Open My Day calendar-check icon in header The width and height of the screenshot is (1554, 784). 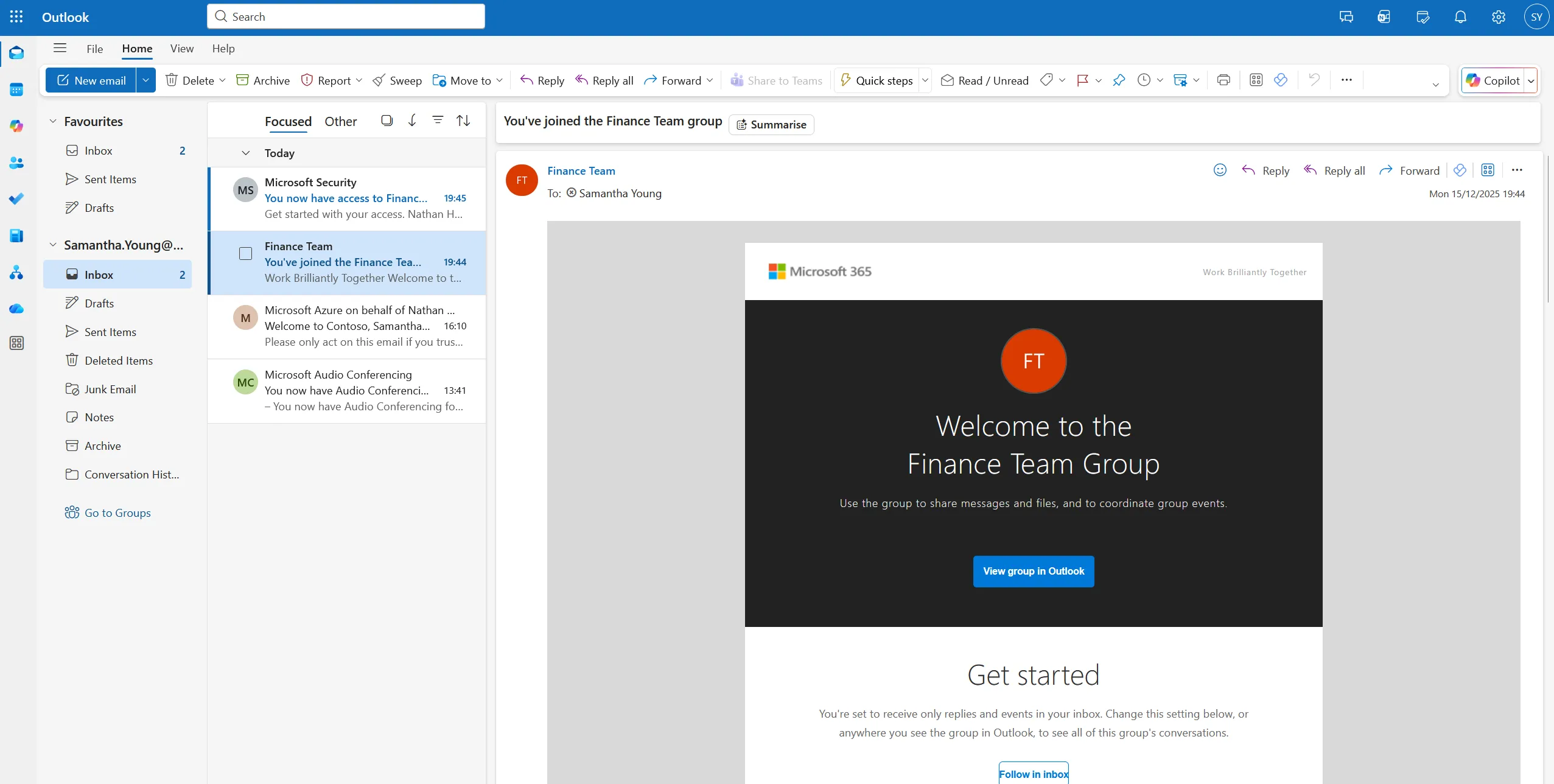pos(1423,17)
